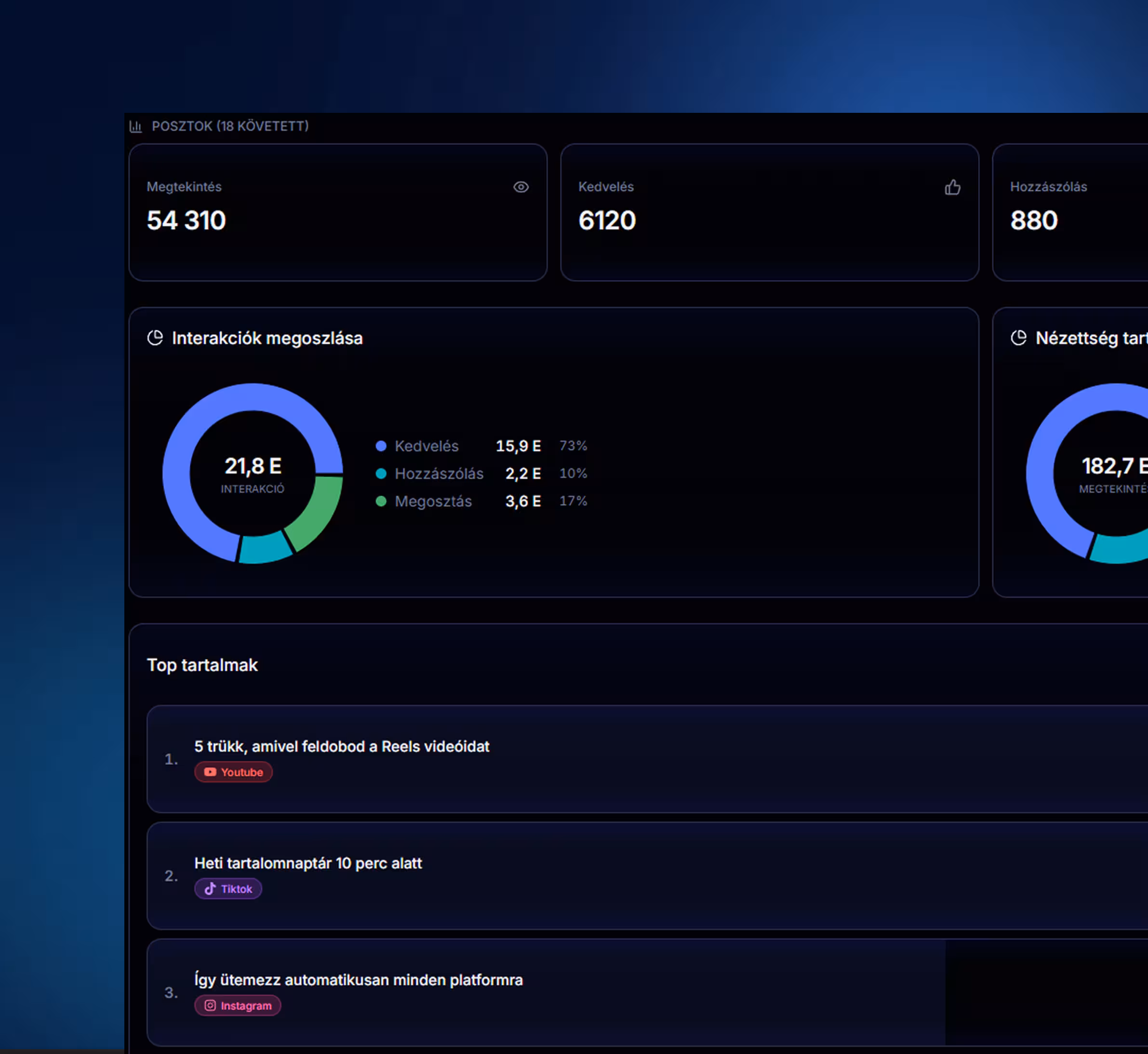Open the Megtekintés 54 310 stat card
The image size is (1148, 1054).
tap(338, 212)
